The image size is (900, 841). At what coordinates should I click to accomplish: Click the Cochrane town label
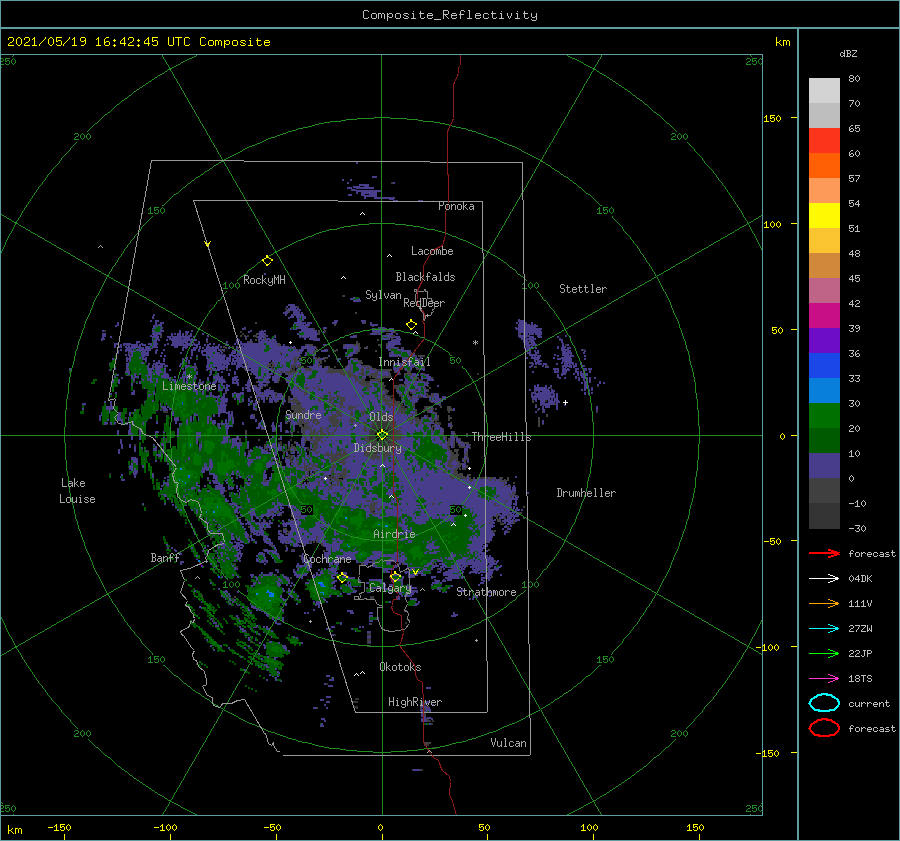327,559
